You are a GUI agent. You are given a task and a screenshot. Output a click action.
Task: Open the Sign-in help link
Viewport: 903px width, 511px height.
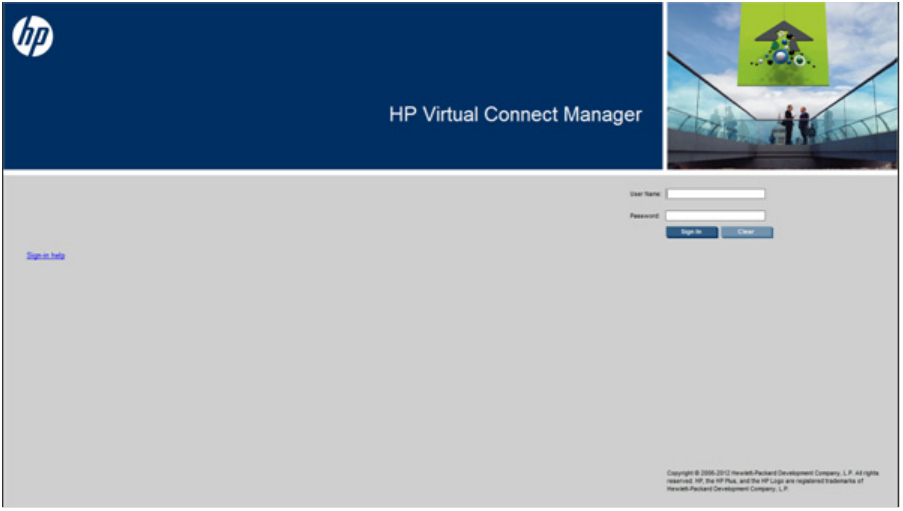click(x=45, y=255)
